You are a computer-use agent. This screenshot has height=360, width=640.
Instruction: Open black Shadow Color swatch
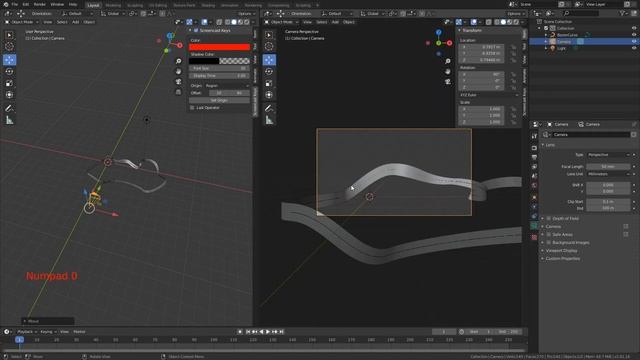click(204, 61)
